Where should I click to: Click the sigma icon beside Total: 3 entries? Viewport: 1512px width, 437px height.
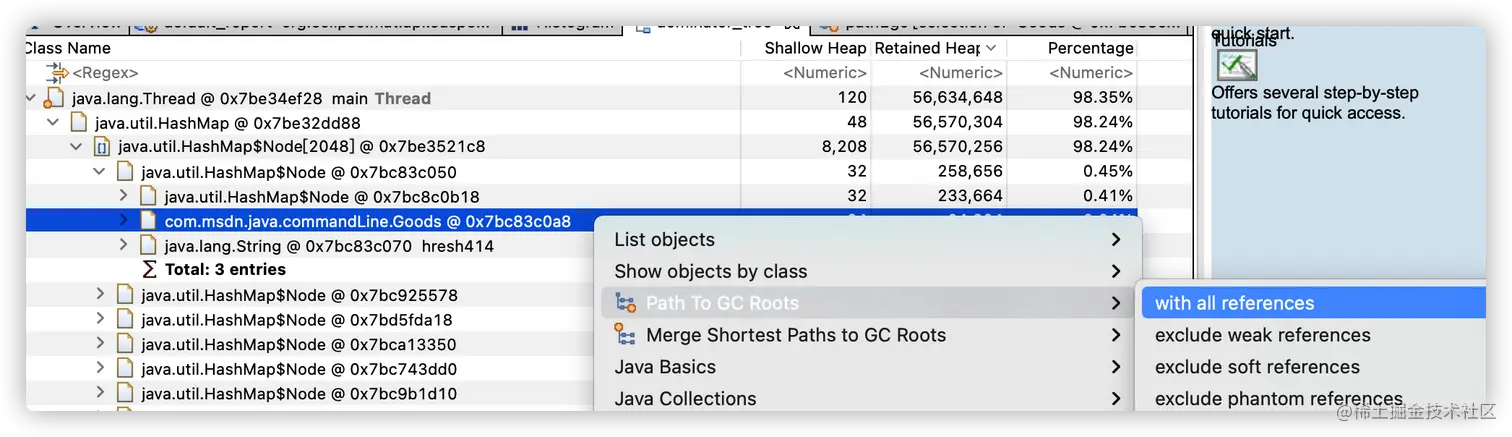(x=149, y=269)
